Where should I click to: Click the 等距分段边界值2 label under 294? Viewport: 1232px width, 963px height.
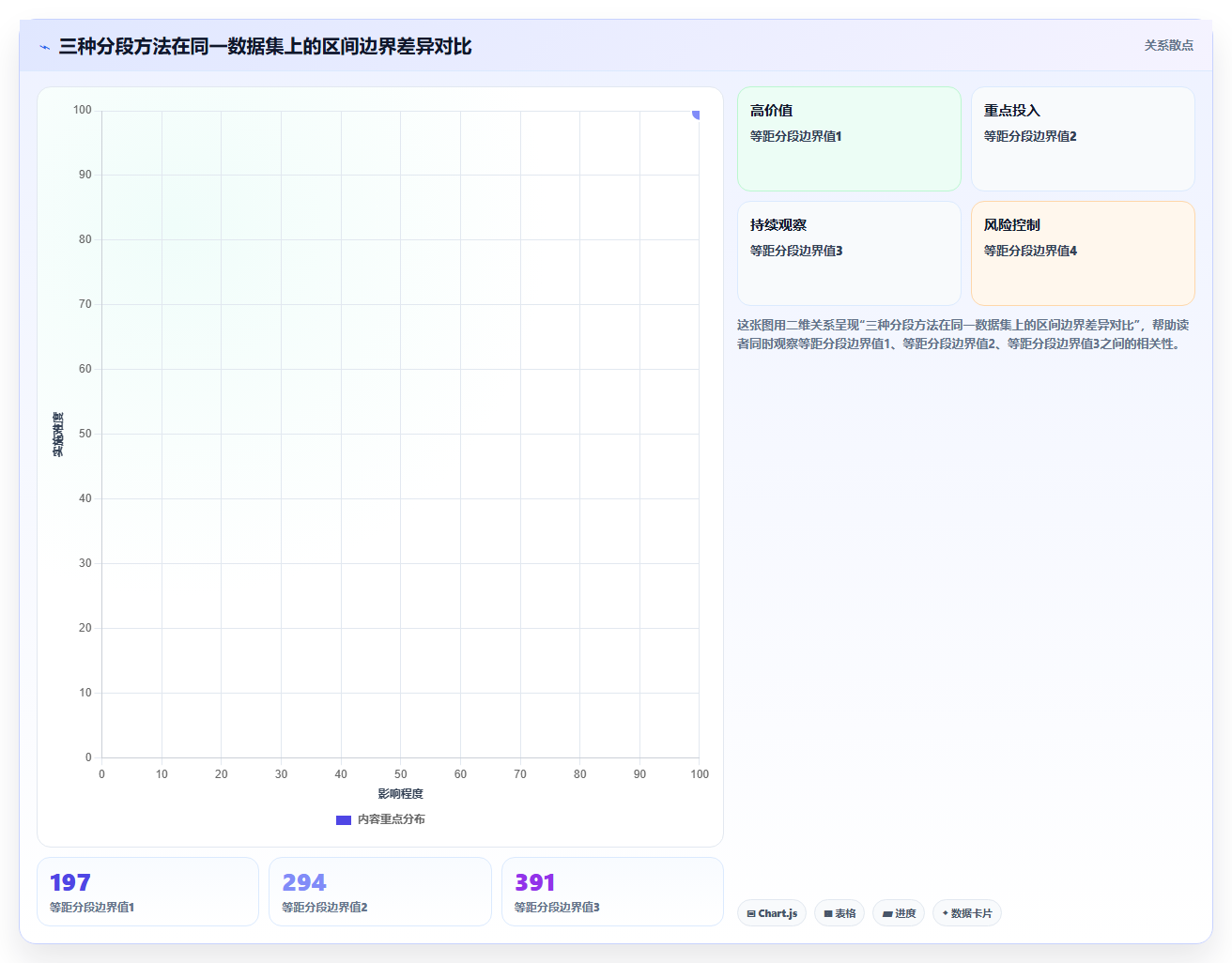325,908
